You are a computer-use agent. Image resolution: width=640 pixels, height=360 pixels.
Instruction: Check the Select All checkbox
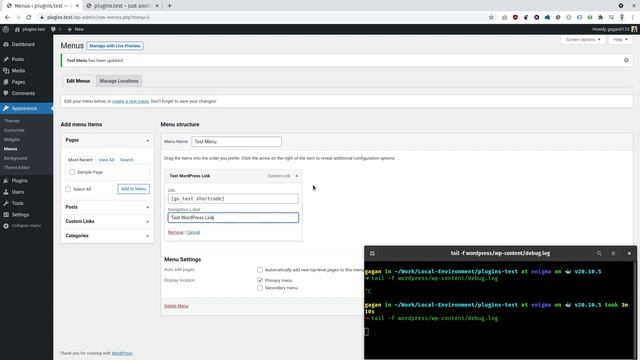(68, 189)
